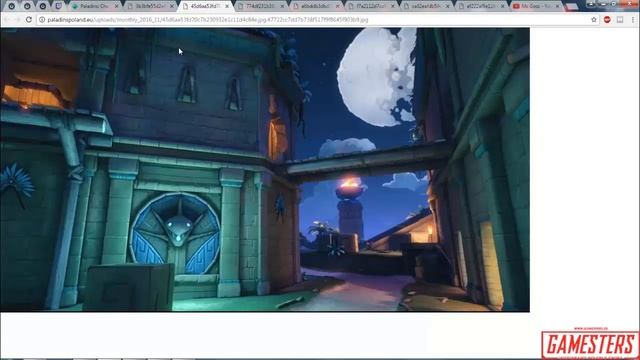Close the active 45d6aa53 tab
This screenshot has width=640, height=360.
pos(227,7)
